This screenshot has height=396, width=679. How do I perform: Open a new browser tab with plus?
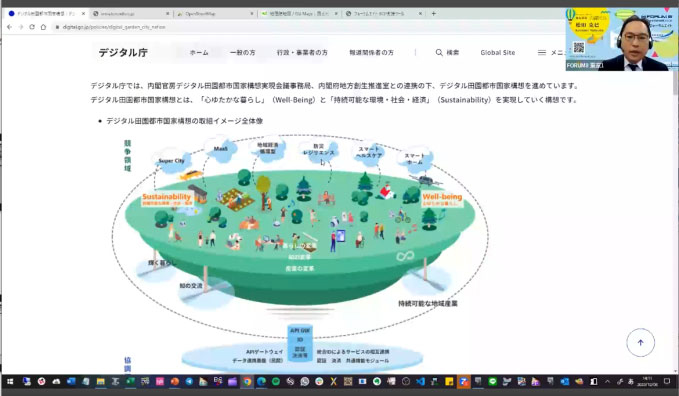(433, 13)
